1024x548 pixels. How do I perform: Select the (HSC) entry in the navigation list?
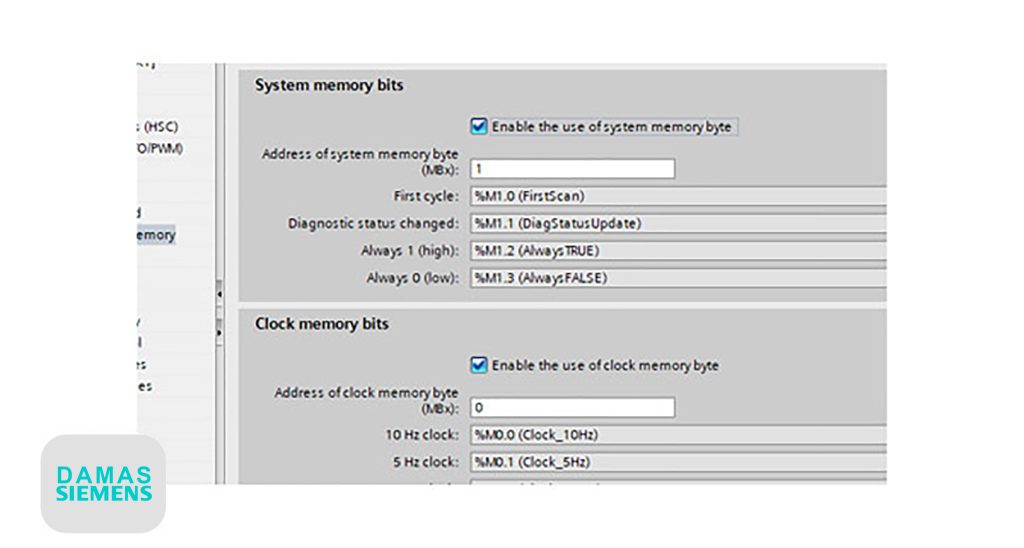pos(160,127)
